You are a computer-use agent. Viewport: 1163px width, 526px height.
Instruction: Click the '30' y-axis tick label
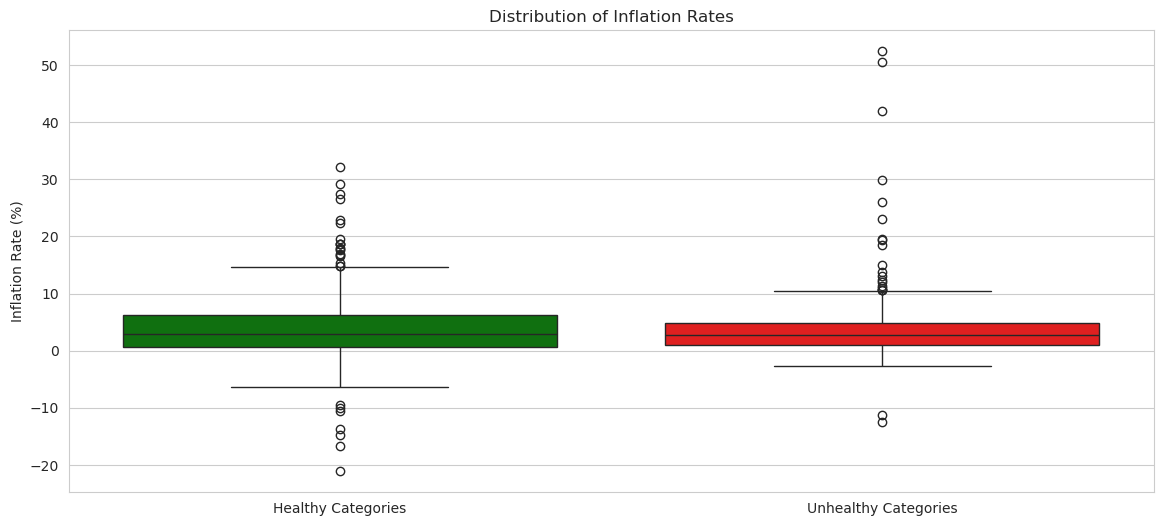coord(51,180)
